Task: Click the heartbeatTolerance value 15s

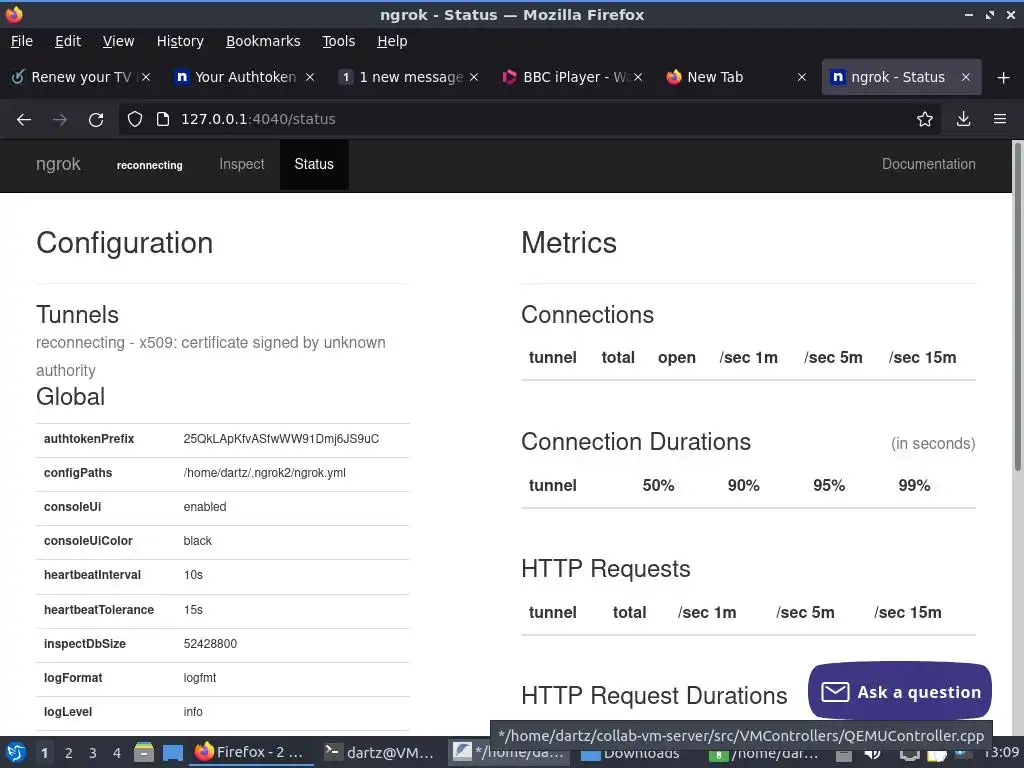Action: (x=193, y=610)
